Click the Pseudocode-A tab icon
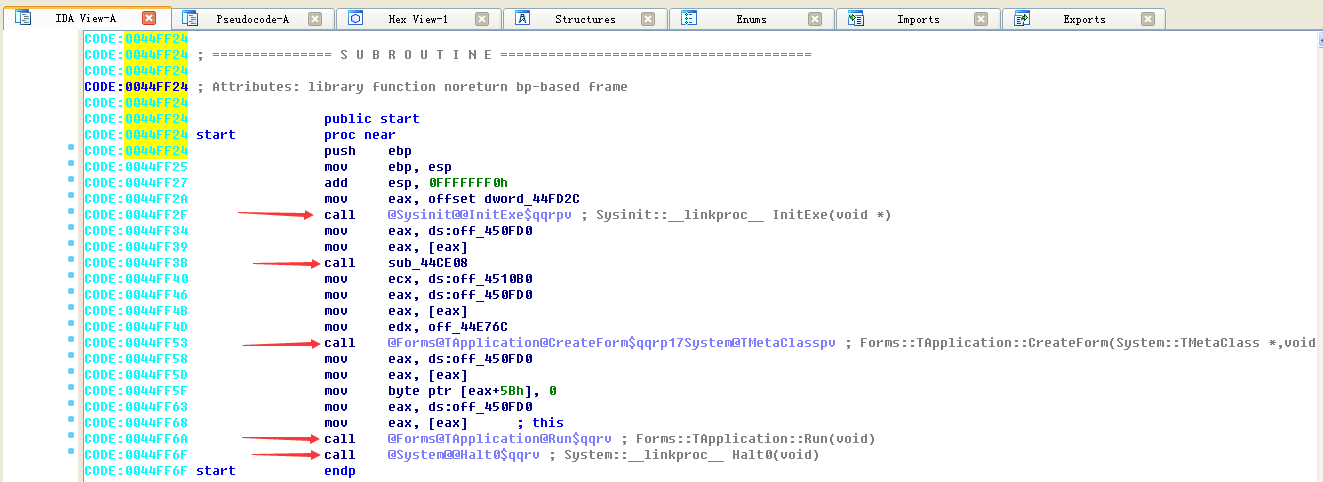1323x482 pixels. tap(190, 18)
